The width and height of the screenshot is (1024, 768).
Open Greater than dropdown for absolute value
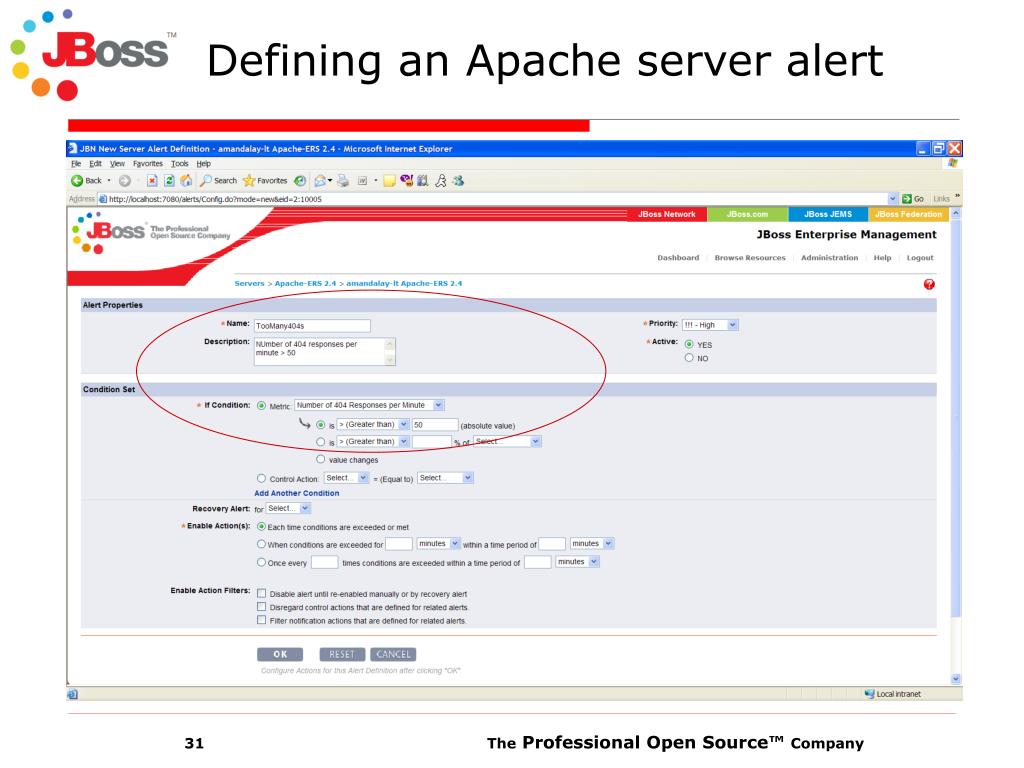[x=372, y=424]
